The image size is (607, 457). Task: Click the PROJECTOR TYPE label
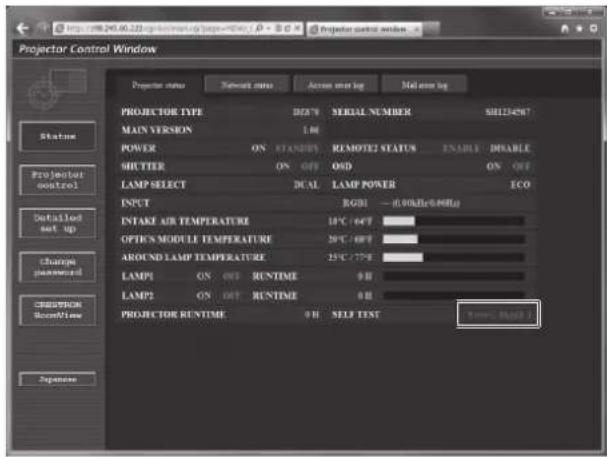click(x=162, y=112)
